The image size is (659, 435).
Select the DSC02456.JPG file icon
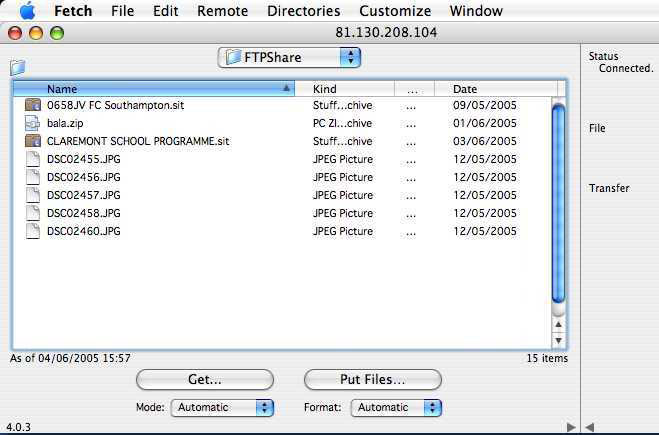pyautogui.click(x=33, y=177)
